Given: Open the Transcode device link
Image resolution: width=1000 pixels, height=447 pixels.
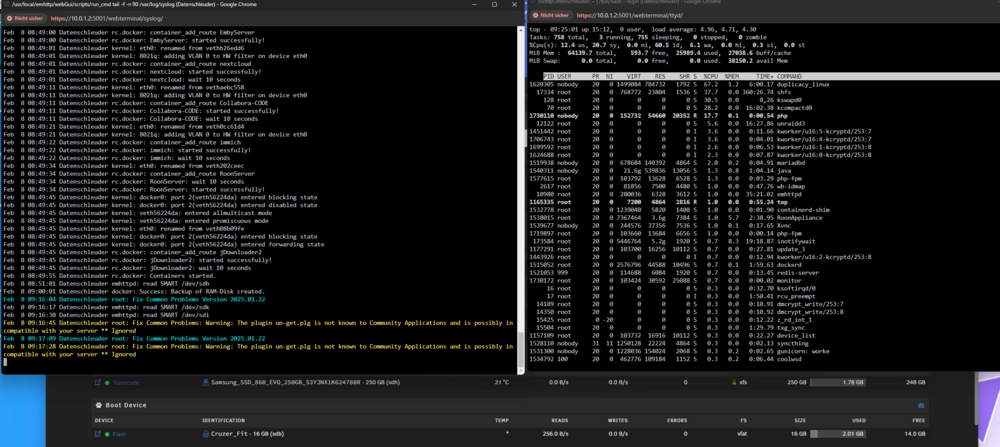Looking at the screenshot, I should point(126,383).
